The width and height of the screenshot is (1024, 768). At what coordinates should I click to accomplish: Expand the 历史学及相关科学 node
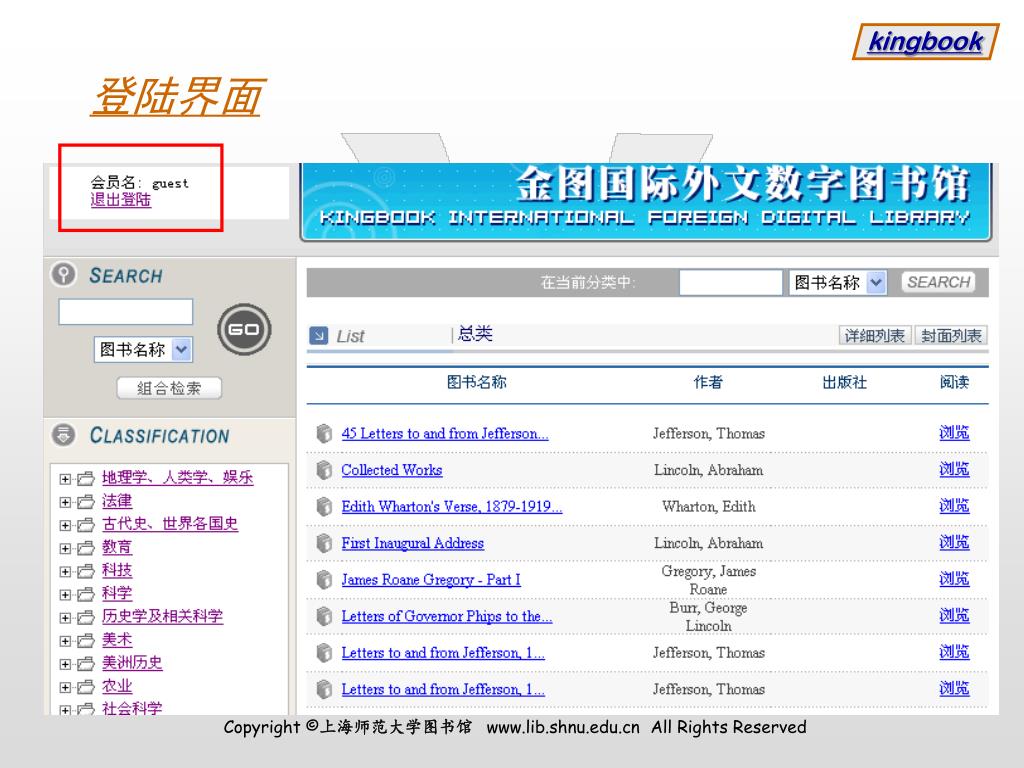click(x=65, y=618)
